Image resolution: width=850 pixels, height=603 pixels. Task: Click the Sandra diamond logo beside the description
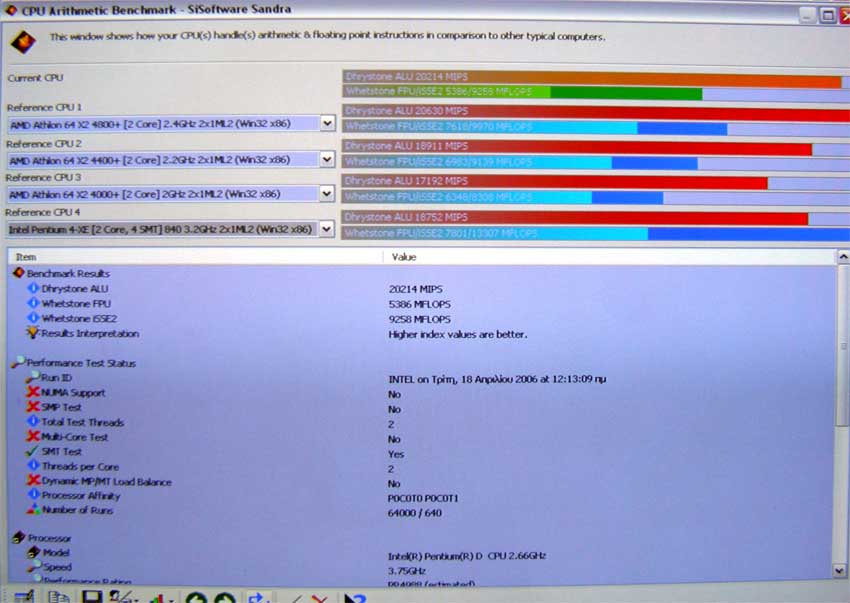23,42
